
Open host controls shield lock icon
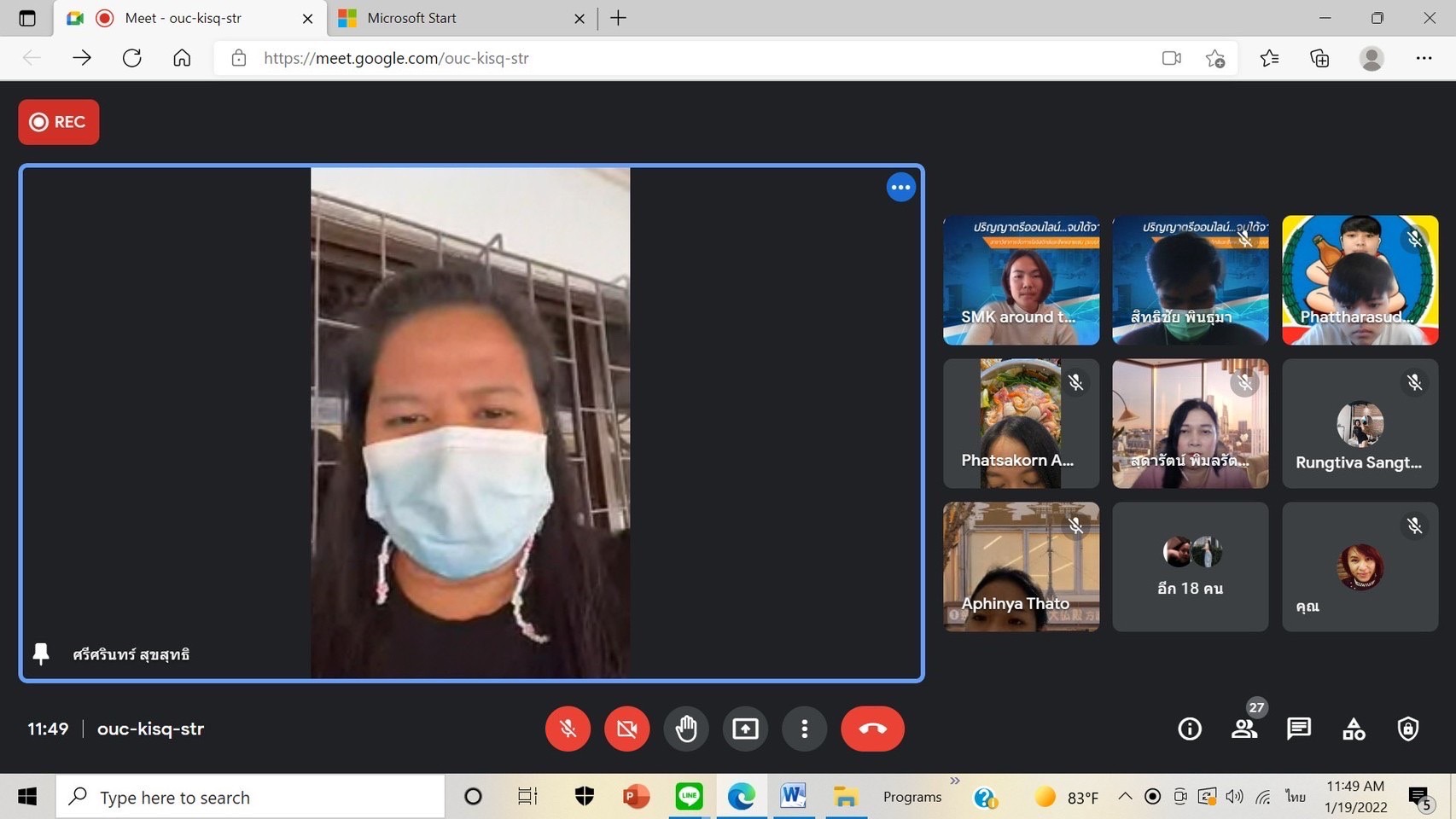click(x=1407, y=729)
